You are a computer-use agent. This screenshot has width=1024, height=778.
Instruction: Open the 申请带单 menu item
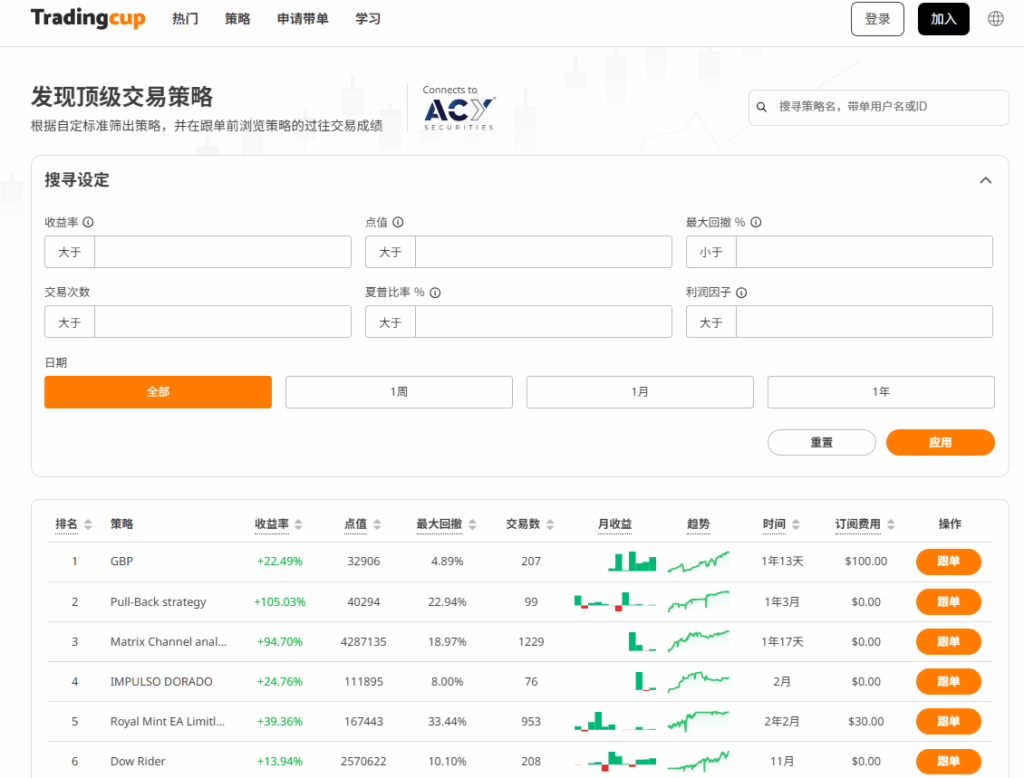tap(303, 19)
